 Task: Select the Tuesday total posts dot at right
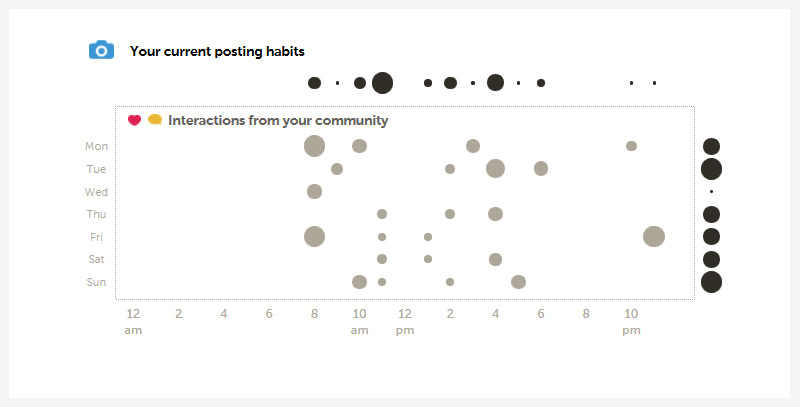[x=711, y=169]
